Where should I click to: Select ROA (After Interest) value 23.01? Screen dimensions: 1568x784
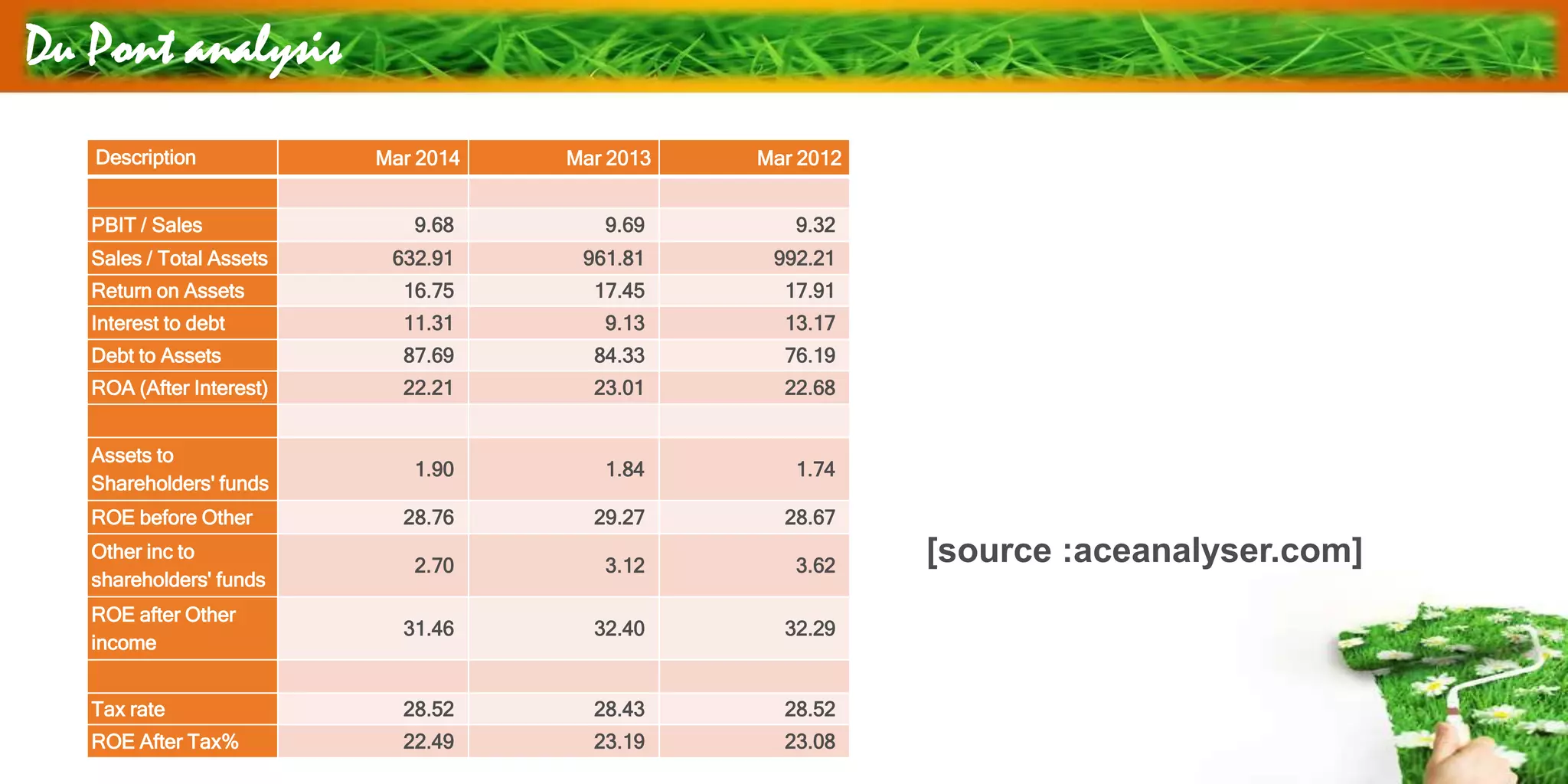619,388
